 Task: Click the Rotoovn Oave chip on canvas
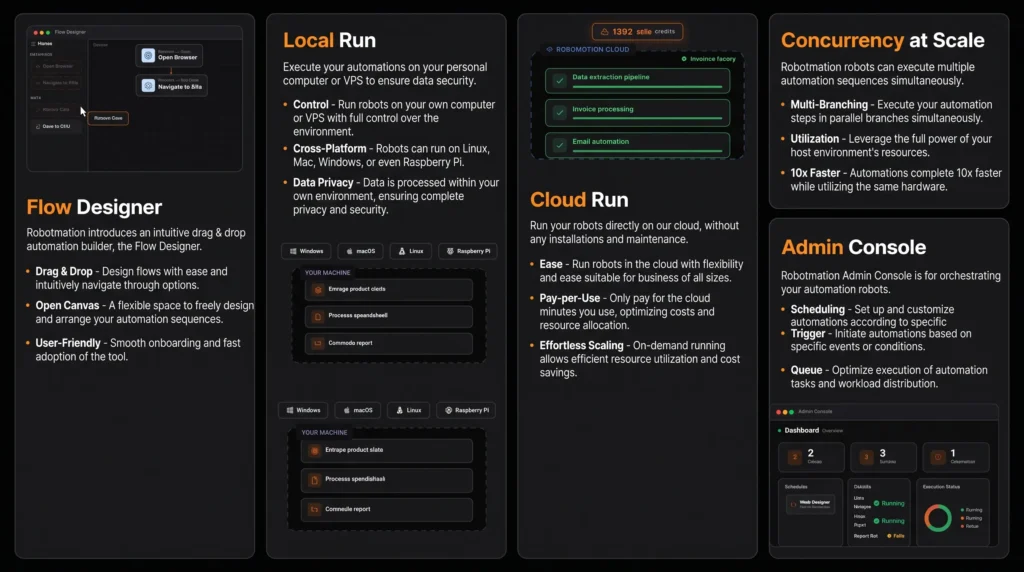tap(108, 118)
